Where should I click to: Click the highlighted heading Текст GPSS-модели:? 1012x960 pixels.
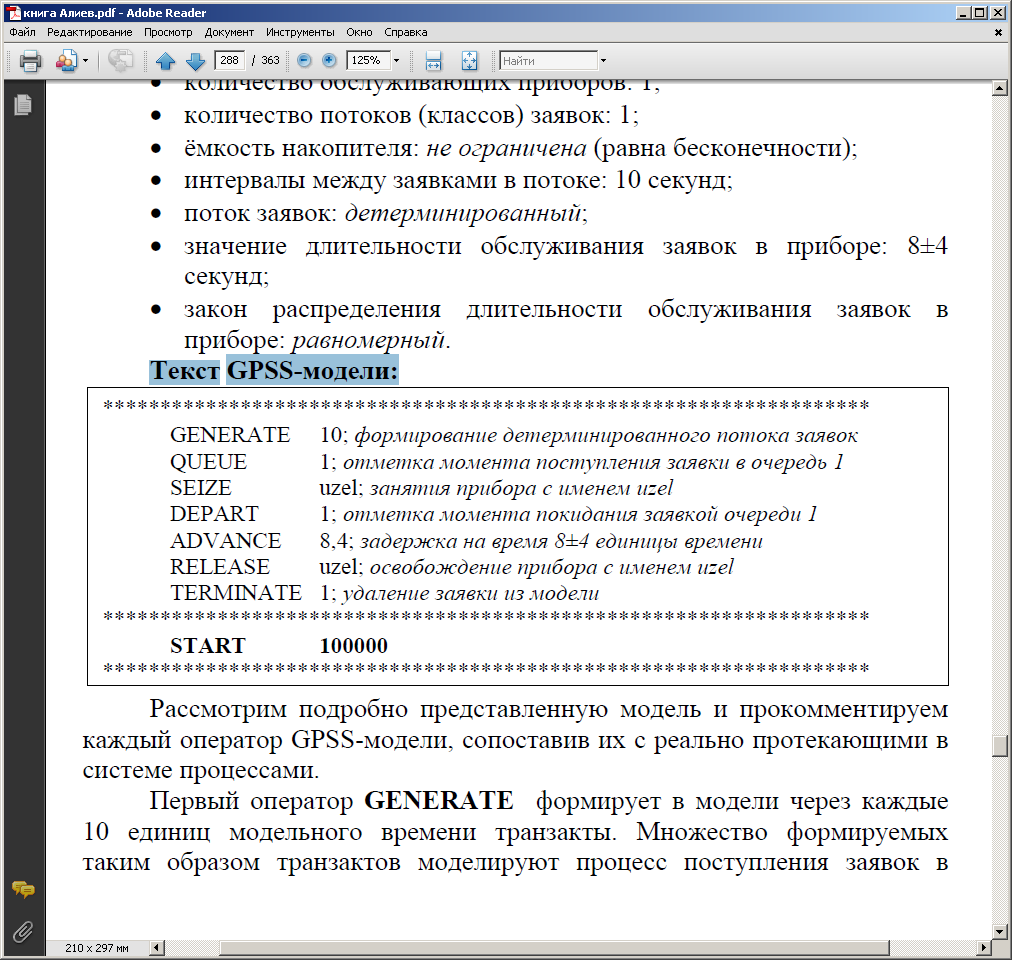(x=274, y=371)
